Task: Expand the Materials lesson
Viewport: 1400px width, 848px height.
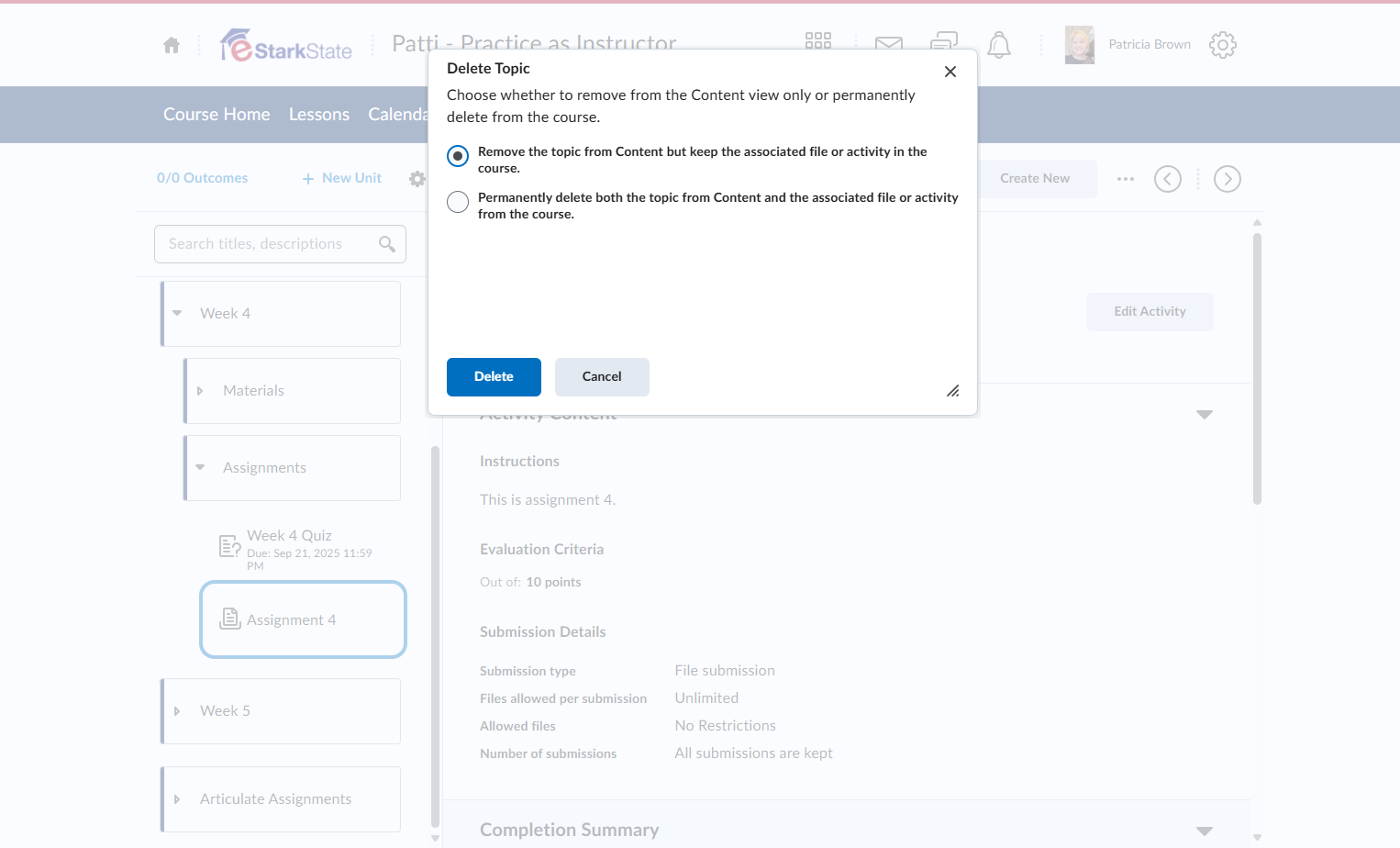Action: 200,391
